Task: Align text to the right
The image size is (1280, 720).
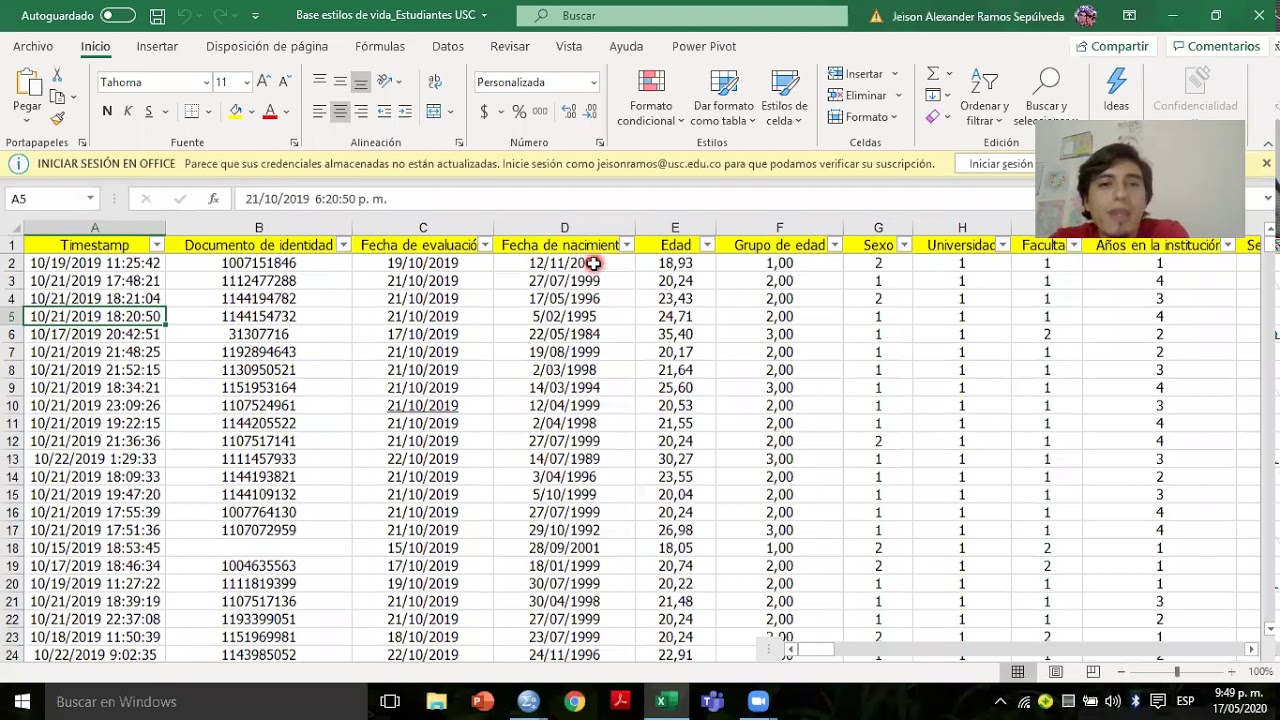Action: (x=361, y=111)
